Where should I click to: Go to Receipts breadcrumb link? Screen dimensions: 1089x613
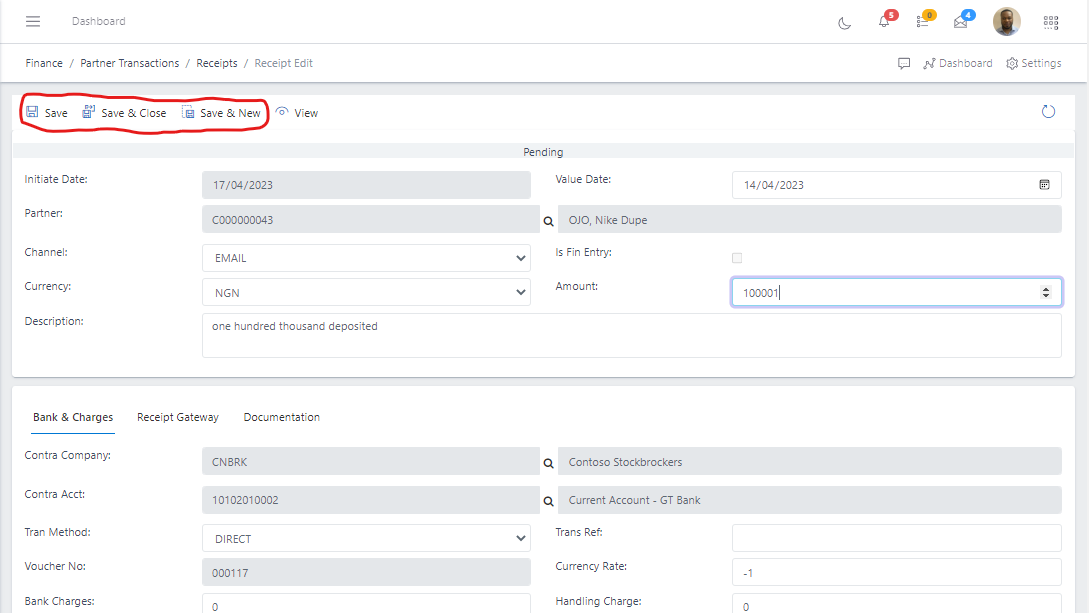[217, 63]
